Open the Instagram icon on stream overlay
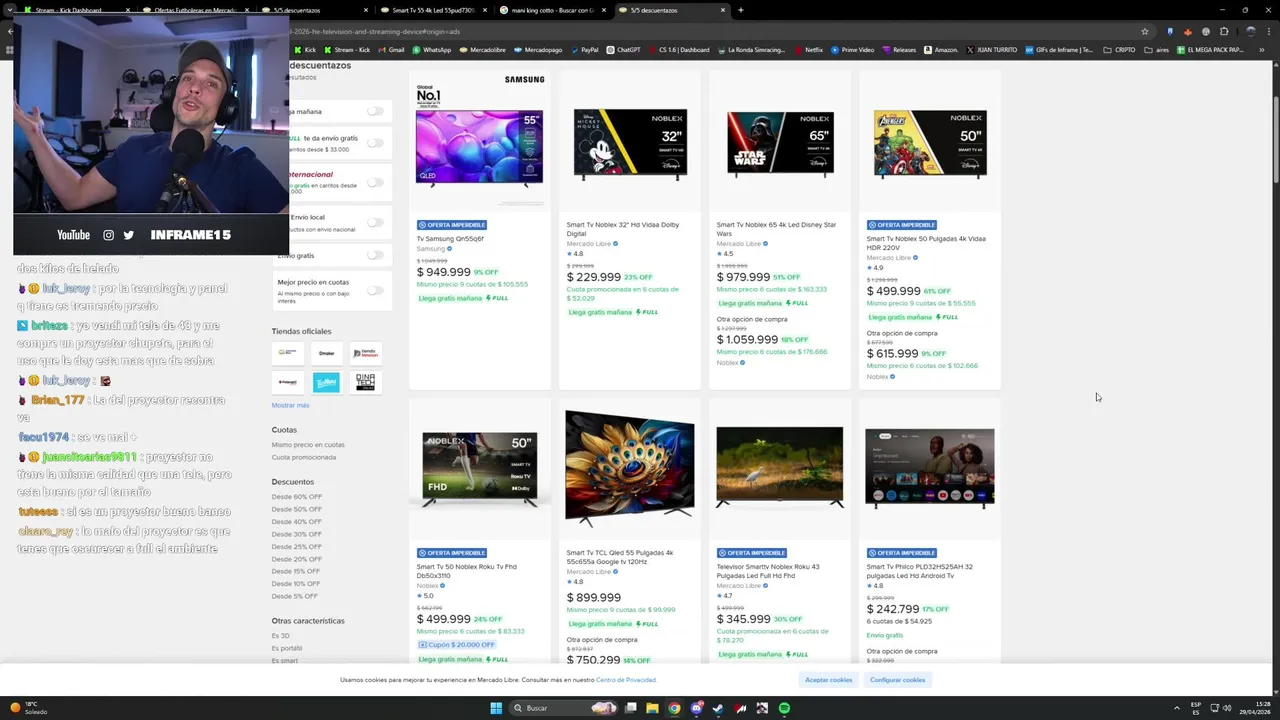This screenshot has width=1280, height=720. tap(108, 235)
